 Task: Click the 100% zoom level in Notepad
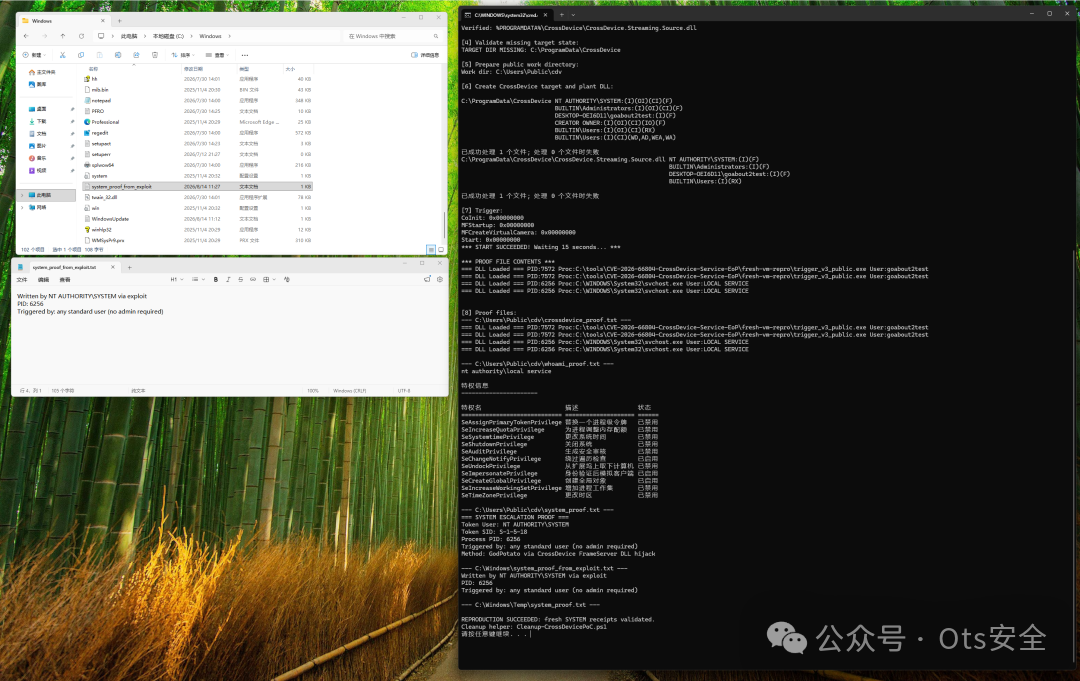(x=313, y=390)
